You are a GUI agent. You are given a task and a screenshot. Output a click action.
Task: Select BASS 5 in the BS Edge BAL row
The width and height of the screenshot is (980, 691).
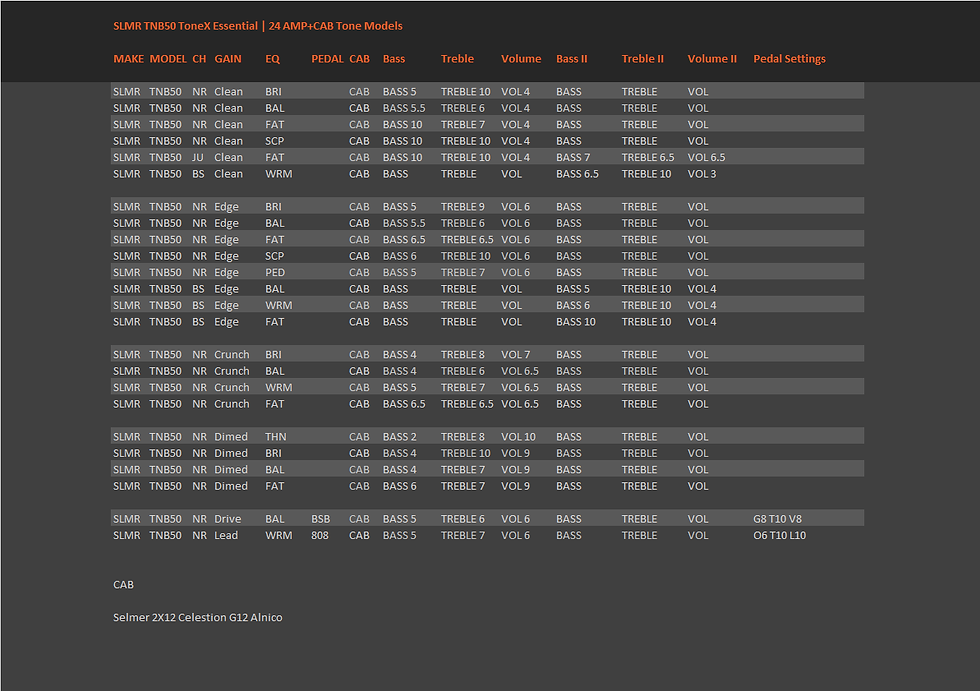point(572,289)
